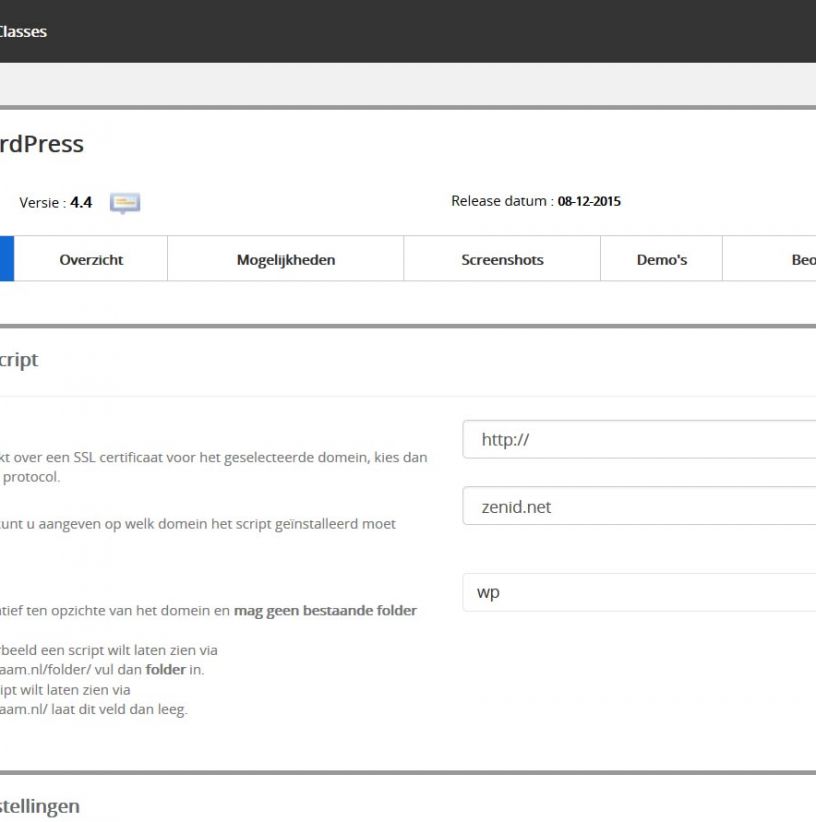
Task: Open the Screenshots tab
Action: click(502, 259)
